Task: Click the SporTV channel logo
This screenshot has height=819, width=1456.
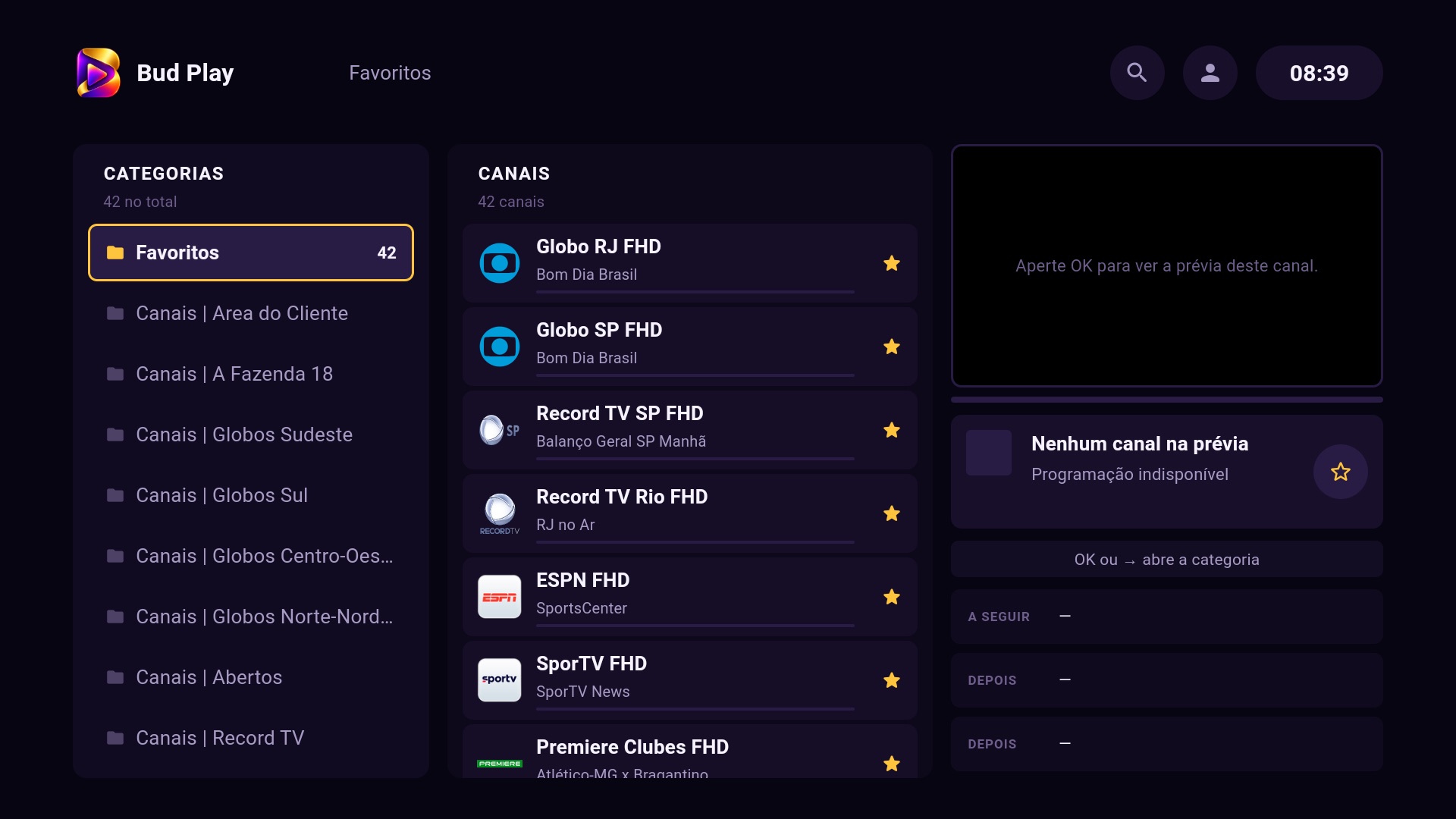Action: [500, 680]
